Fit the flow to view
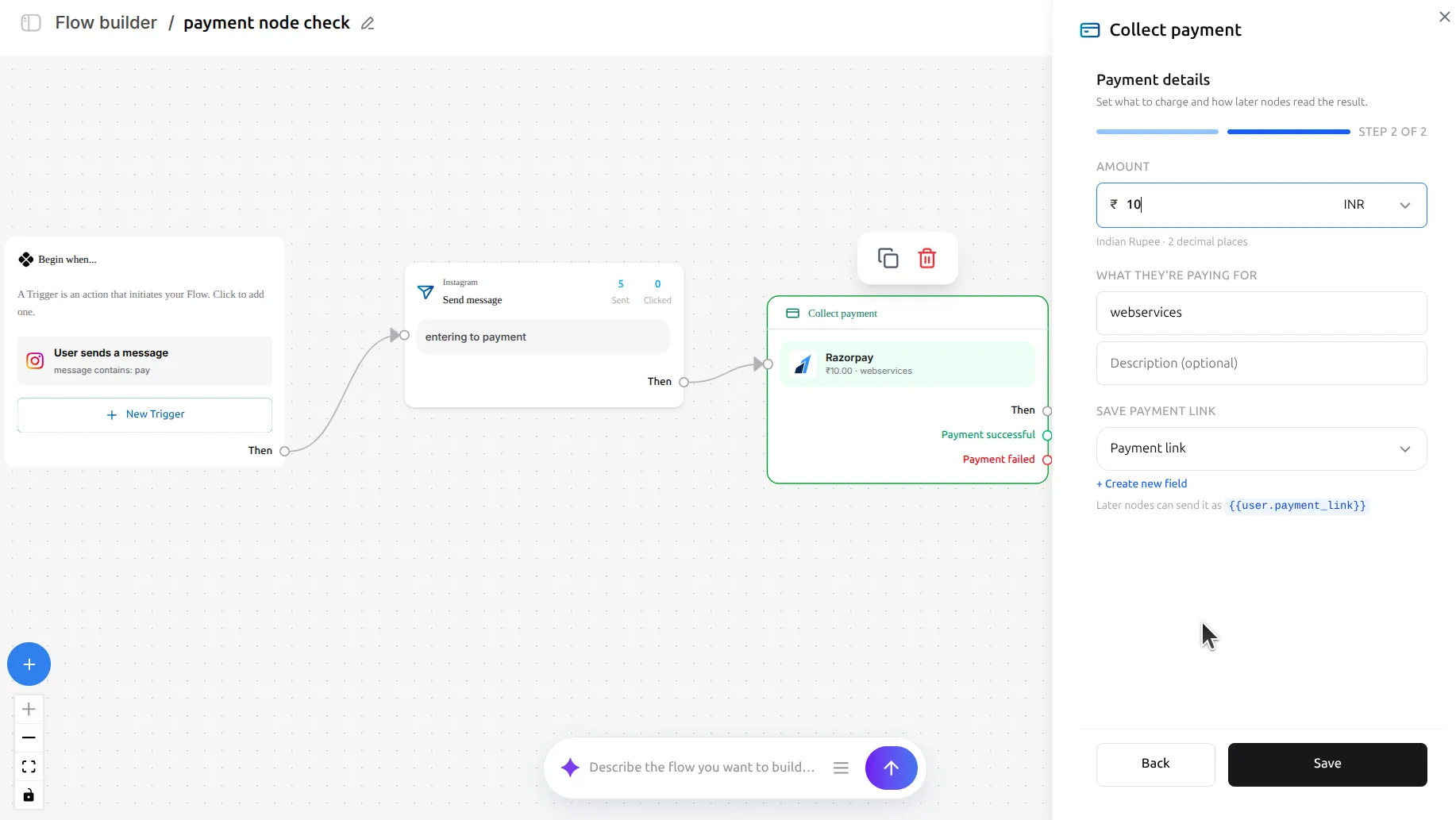 [29, 767]
